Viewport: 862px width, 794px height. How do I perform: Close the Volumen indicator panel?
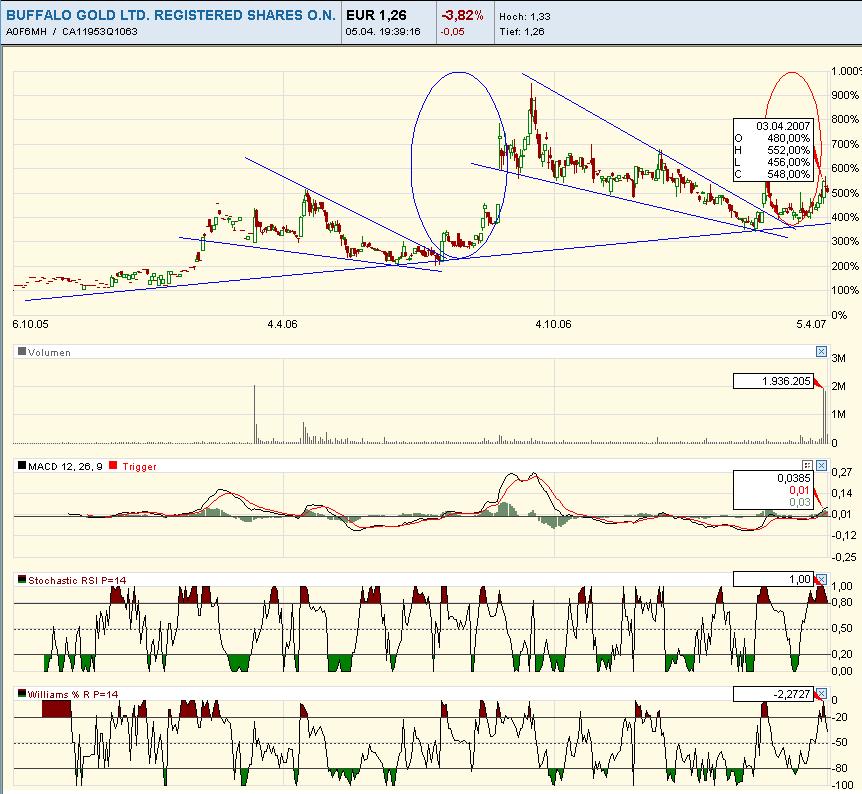[x=821, y=351]
